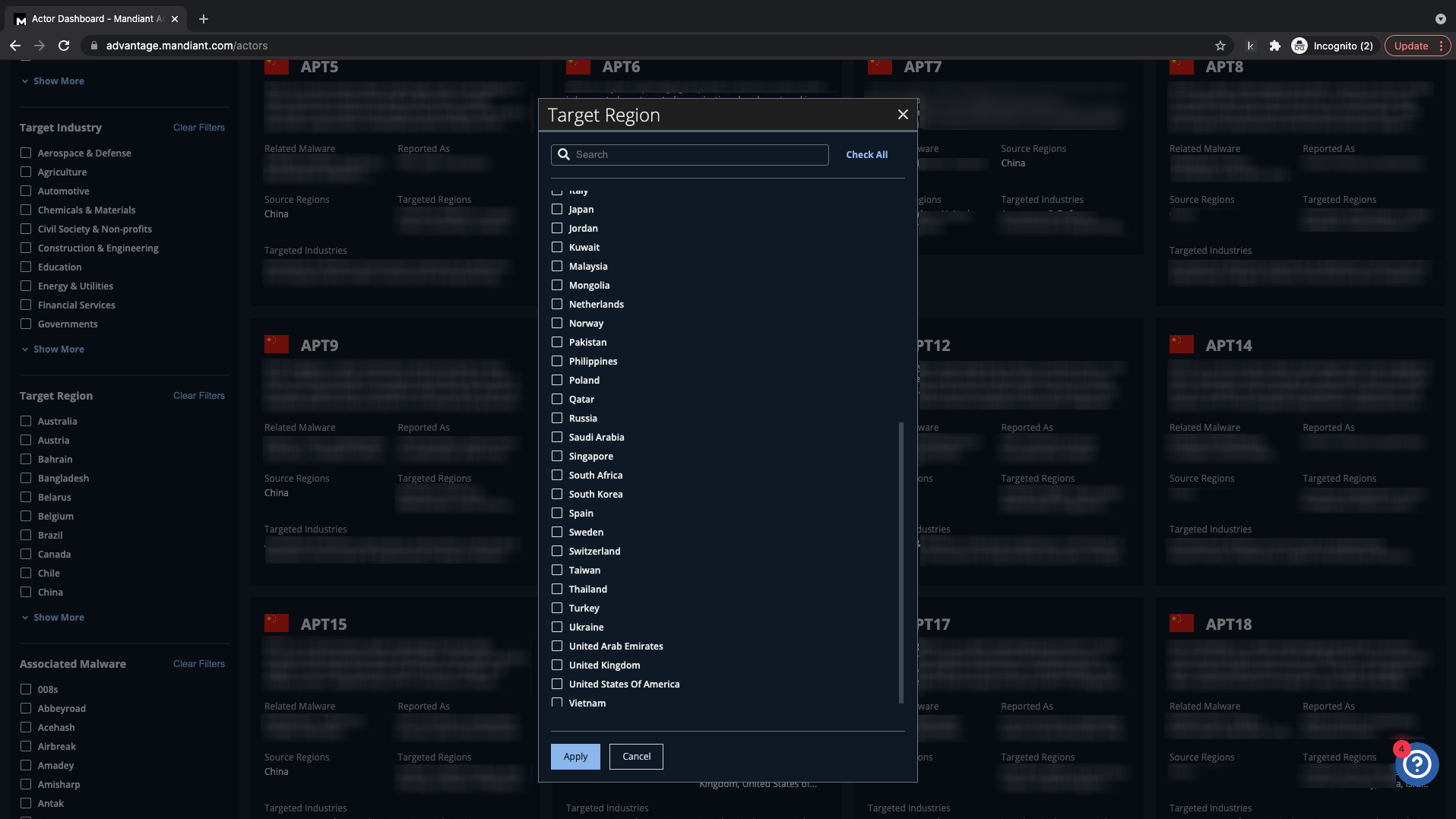Expand Show More under Target Industry
This screenshot has height=819, width=1456.
coord(58,349)
